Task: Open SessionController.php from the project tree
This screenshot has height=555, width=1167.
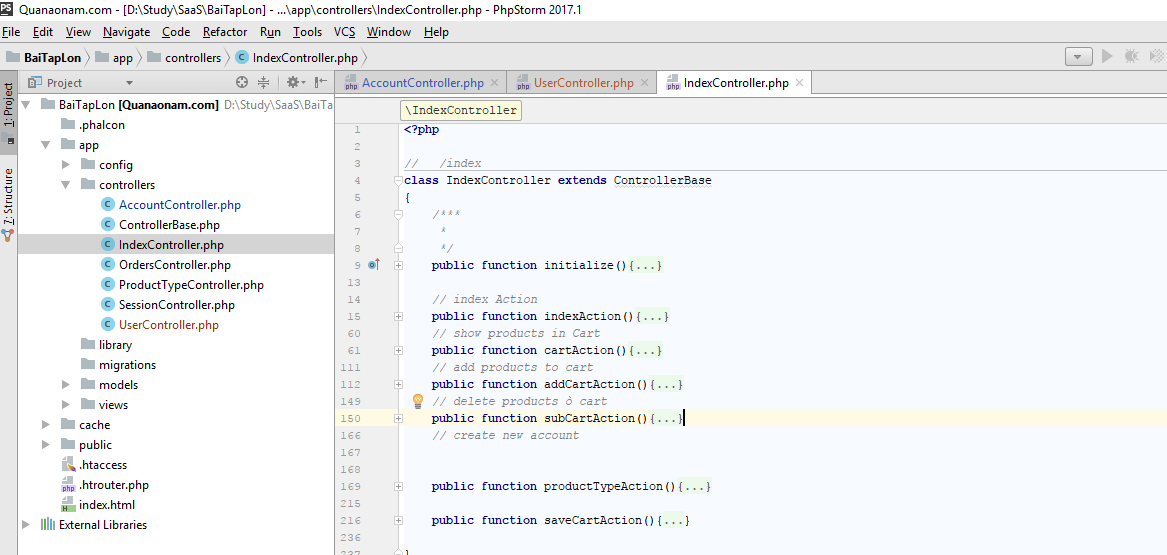Action: [176, 305]
